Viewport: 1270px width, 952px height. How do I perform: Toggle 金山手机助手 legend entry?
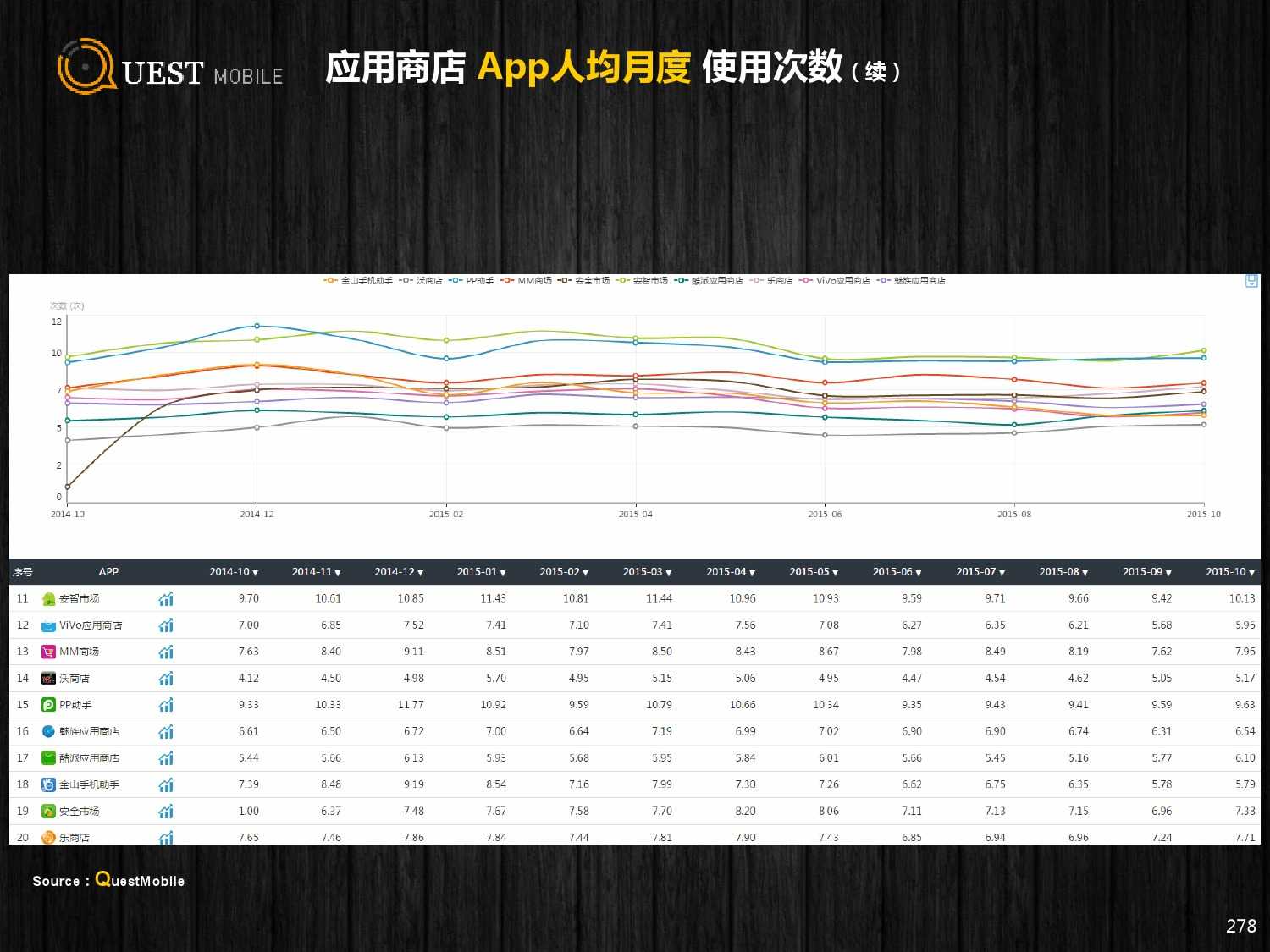point(358,281)
